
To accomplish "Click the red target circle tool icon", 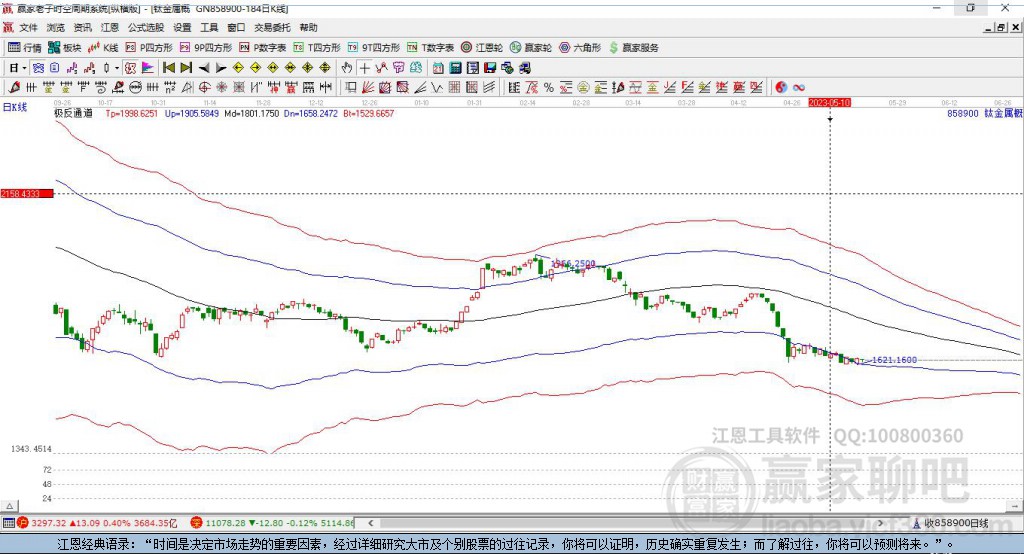I will pyautogui.click(x=203, y=88).
